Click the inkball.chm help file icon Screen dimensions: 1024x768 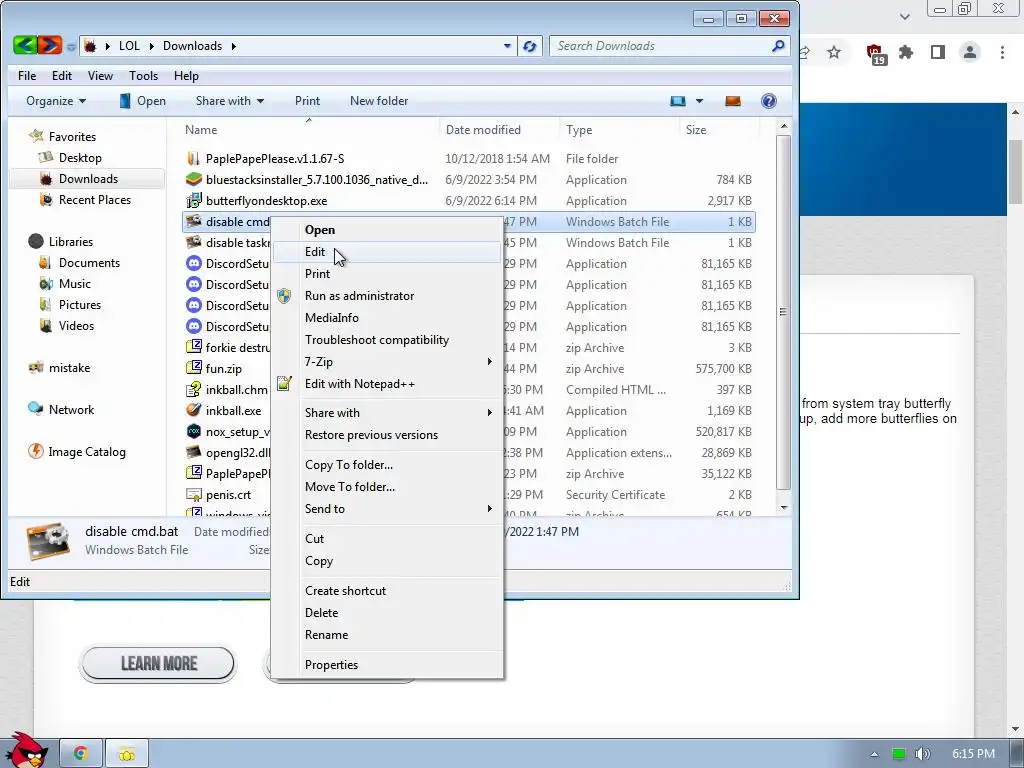[x=194, y=390]
